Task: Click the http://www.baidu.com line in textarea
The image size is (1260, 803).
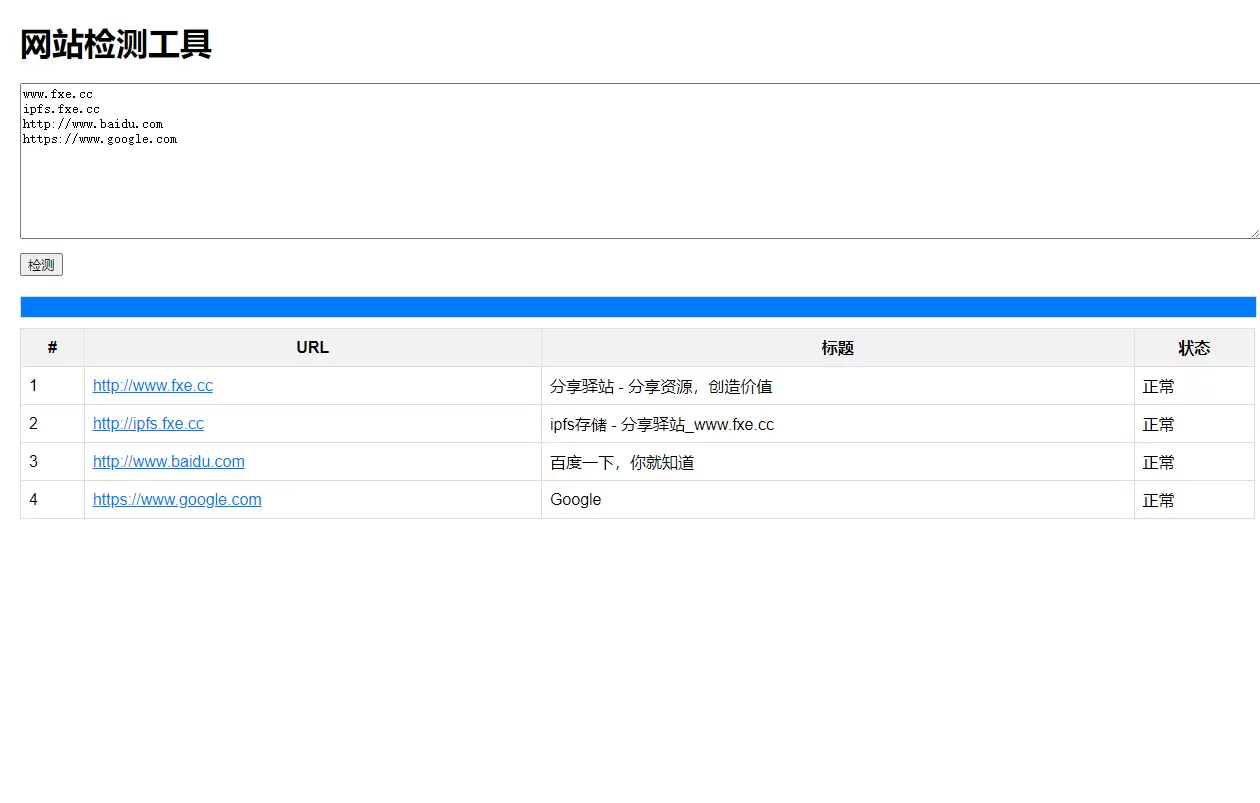Action: point(93,124)
